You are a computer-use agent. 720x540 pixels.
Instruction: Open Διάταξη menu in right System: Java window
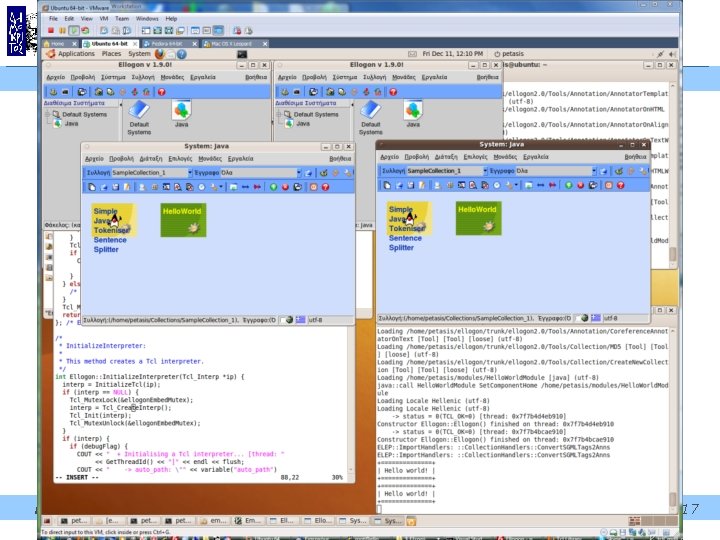tap(446, 157)
